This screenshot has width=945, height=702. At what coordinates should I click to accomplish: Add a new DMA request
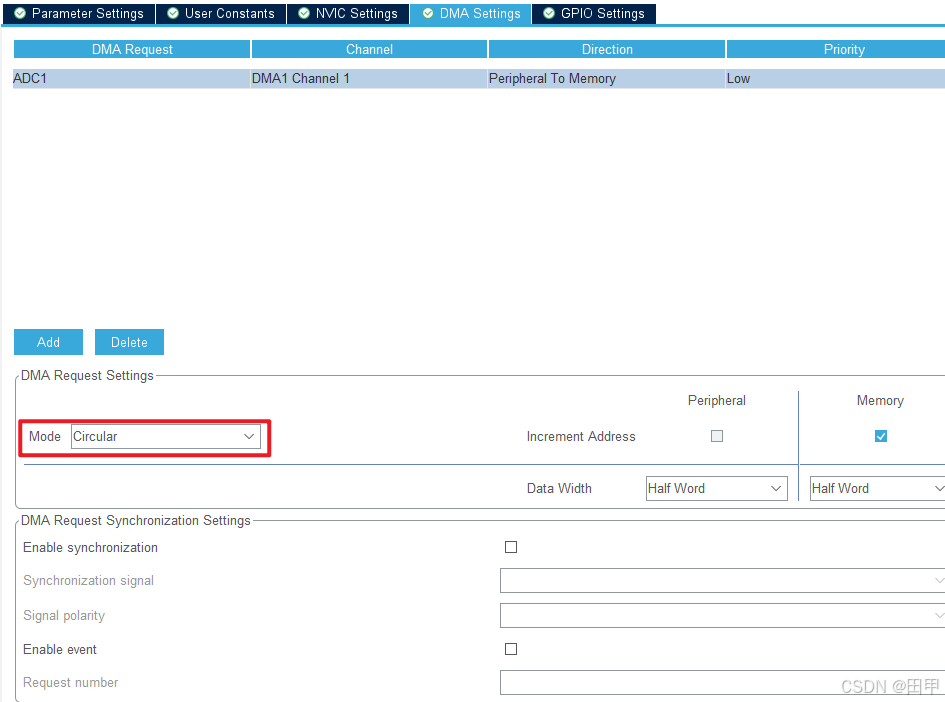[x=48, y=342]
